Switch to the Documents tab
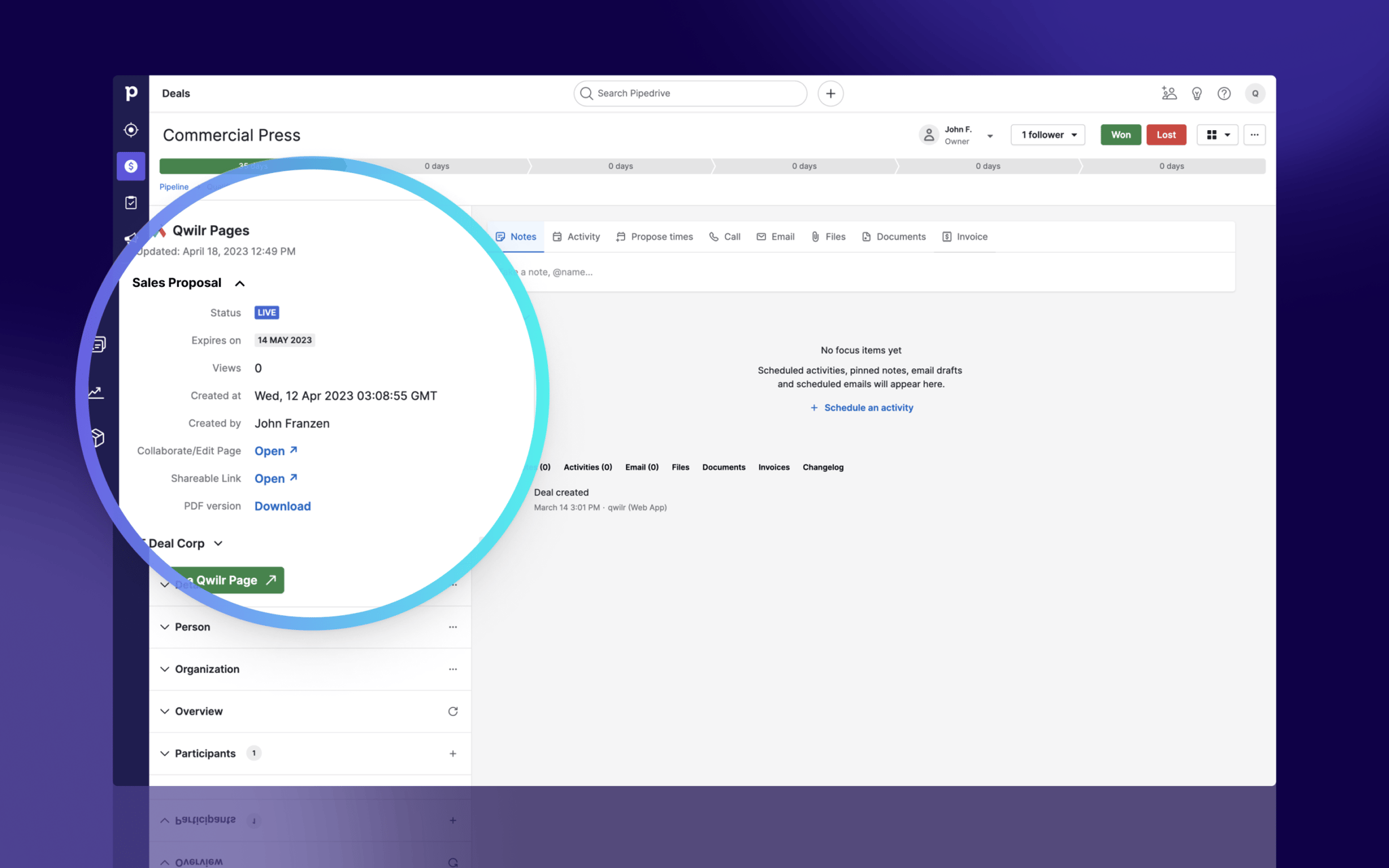Viewport: 1389px width, 868px height. pyautogui.click(x=893, y=236)
